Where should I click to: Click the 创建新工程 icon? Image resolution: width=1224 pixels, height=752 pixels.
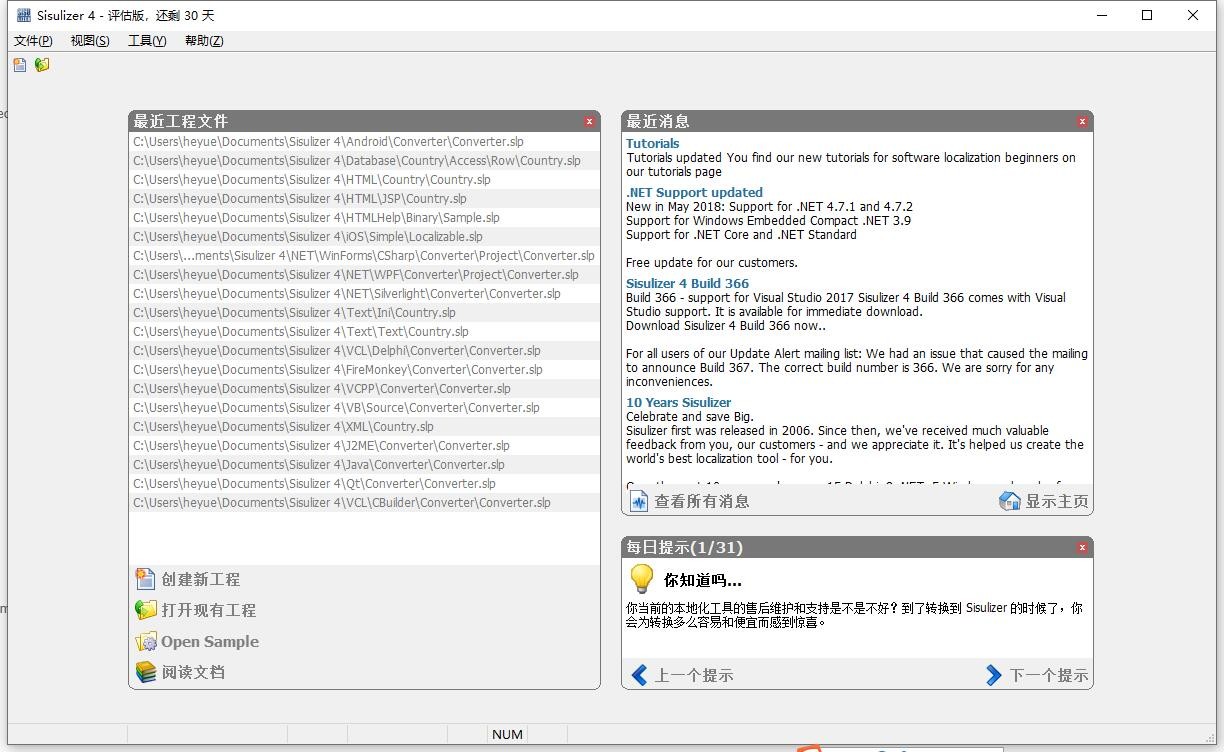[x=146, y=579]
